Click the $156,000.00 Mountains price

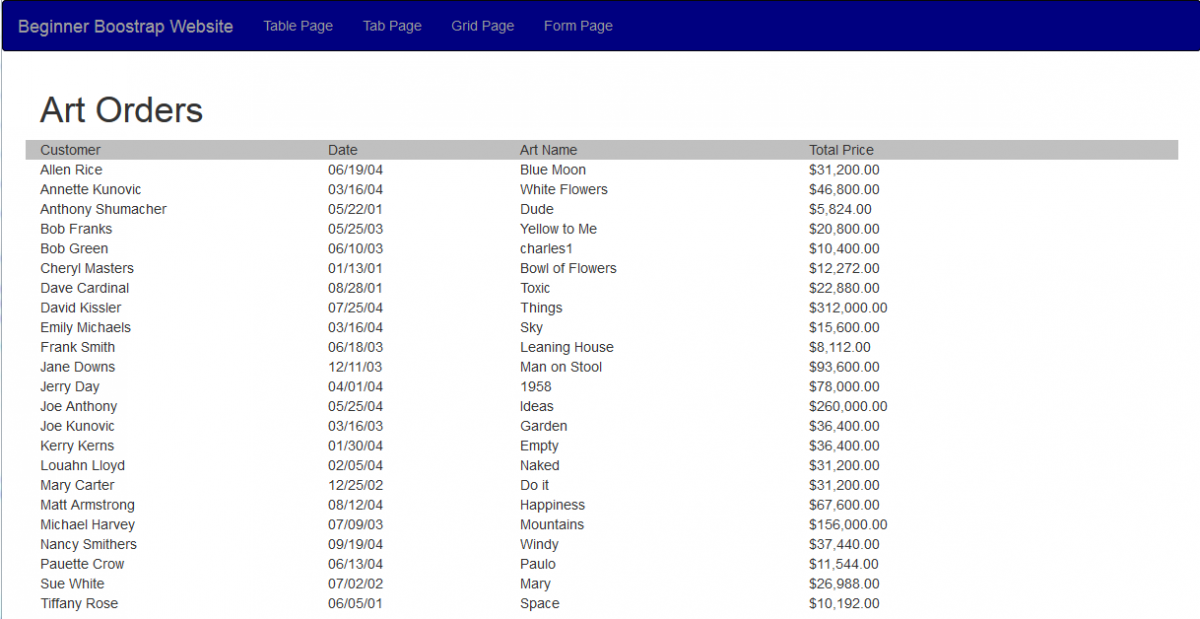point(847,525)
